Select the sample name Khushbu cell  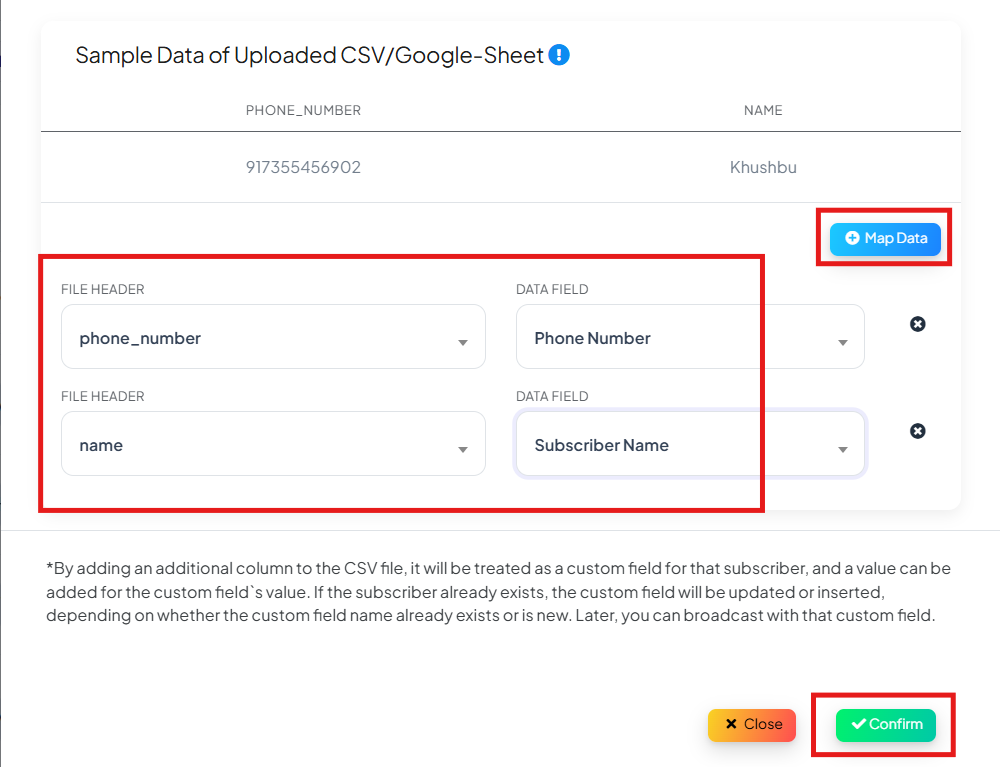(763, 167)
